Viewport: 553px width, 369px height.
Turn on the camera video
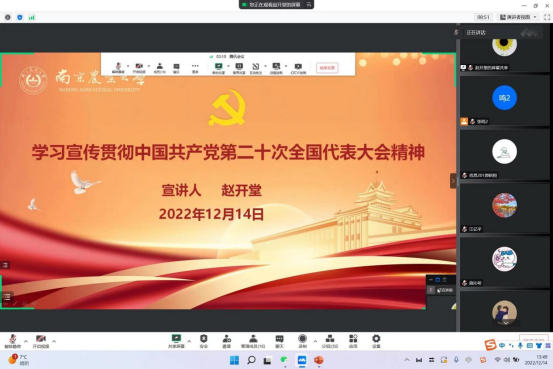(x=41, y=341)
